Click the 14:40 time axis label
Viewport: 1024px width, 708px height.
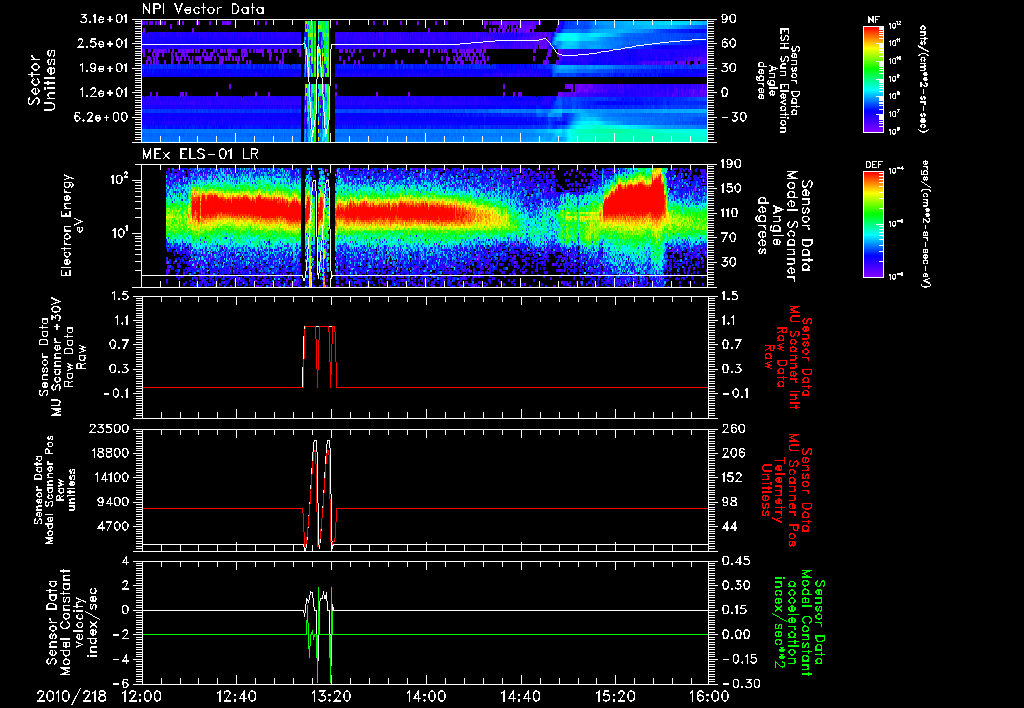(520, 696)
